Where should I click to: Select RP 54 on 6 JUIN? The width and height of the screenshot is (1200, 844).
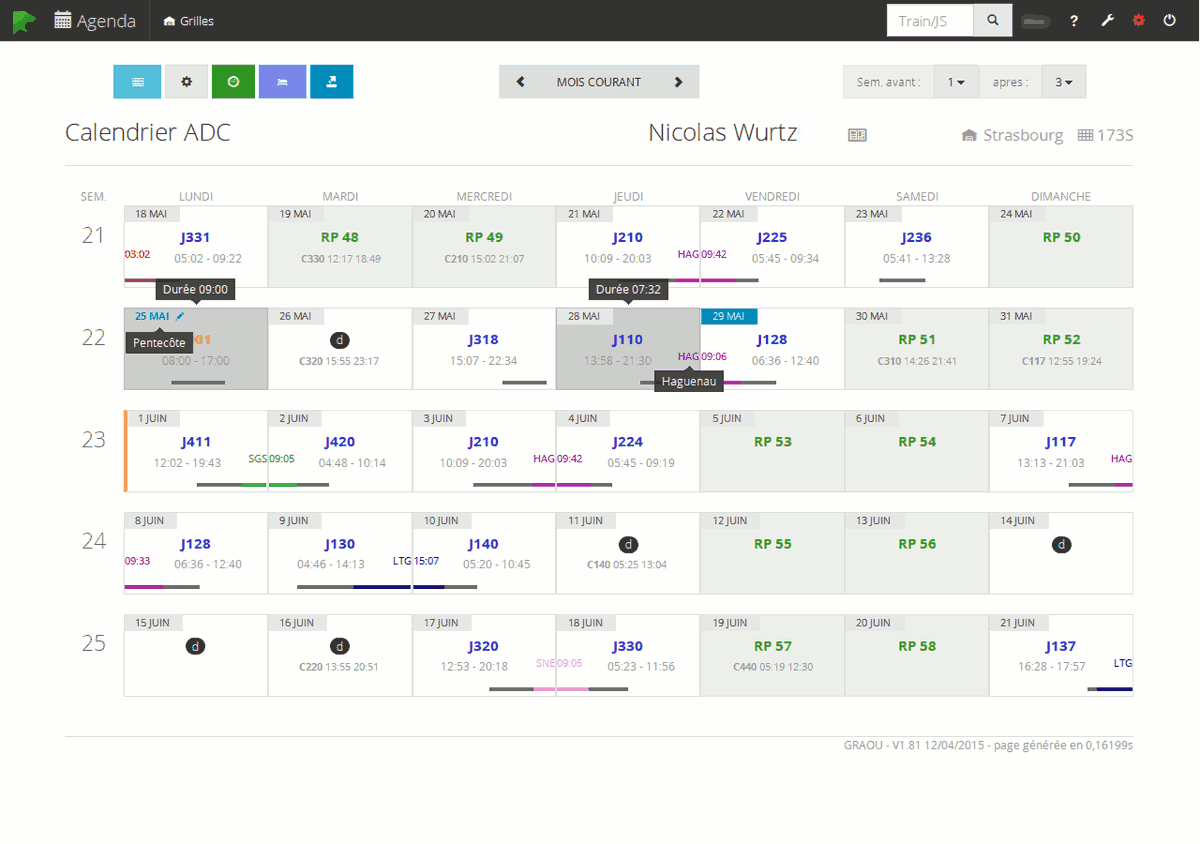(x=917, y=442)
